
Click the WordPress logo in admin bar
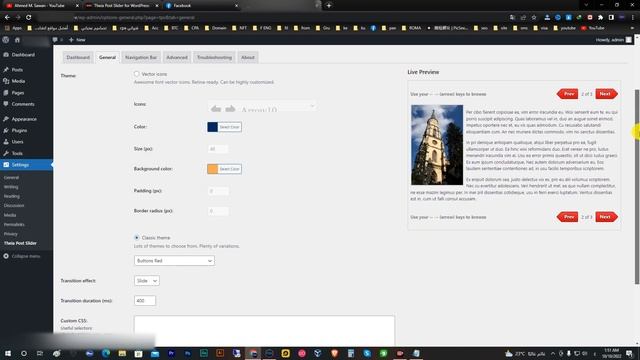pyautogui.click(x=6, y=40)
